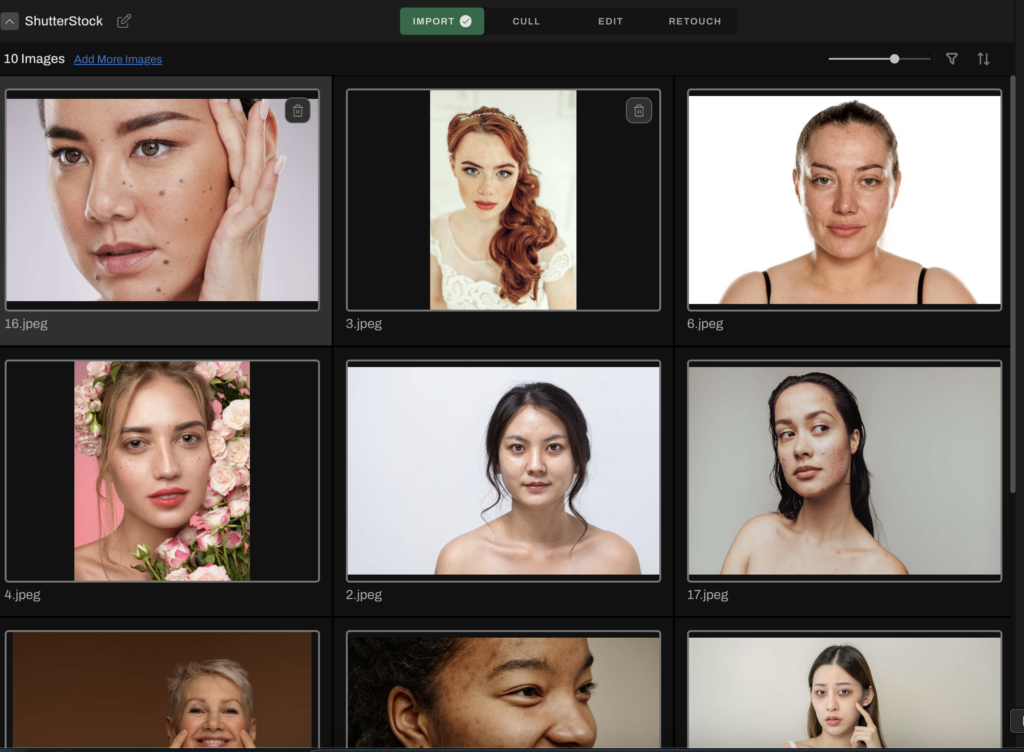Click the green checkmark on the Import tab
The width and height of the screenshot is (1024, 752).
pyautogui.click(x=466, y=20)
